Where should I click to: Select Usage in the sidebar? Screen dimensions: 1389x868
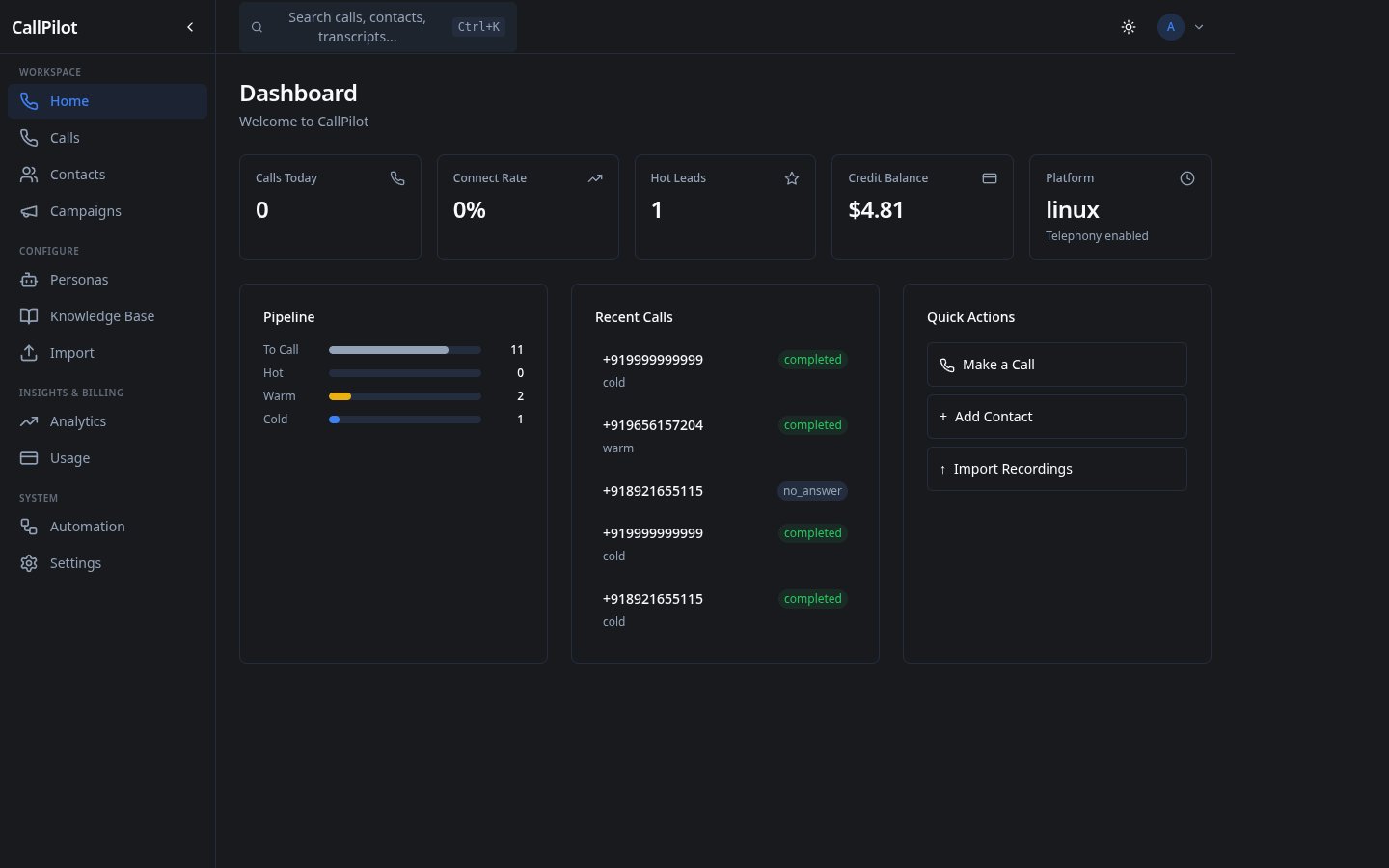(x=107, y=458)
